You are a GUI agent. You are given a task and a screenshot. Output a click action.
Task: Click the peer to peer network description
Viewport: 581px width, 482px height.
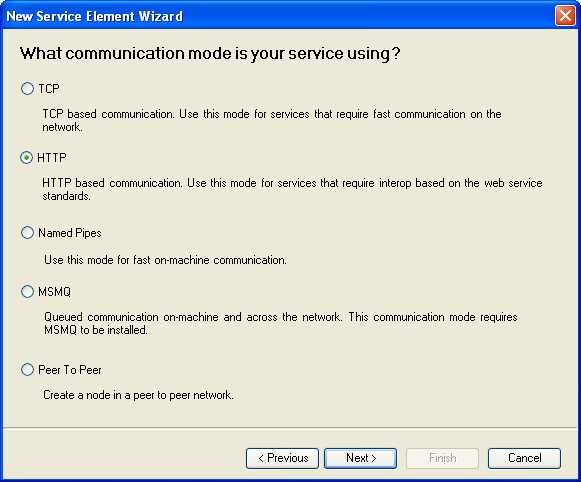pyautogui.click(x=138, y=395)
